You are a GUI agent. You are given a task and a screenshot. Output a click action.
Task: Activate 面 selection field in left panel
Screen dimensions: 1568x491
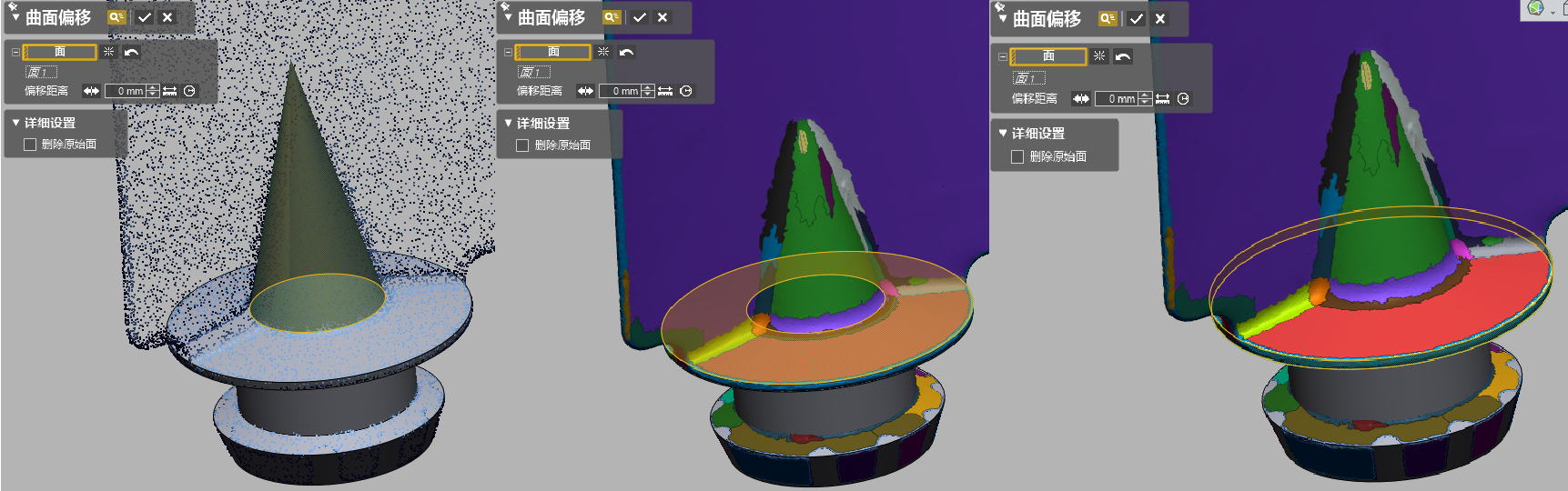coord(60,52)
